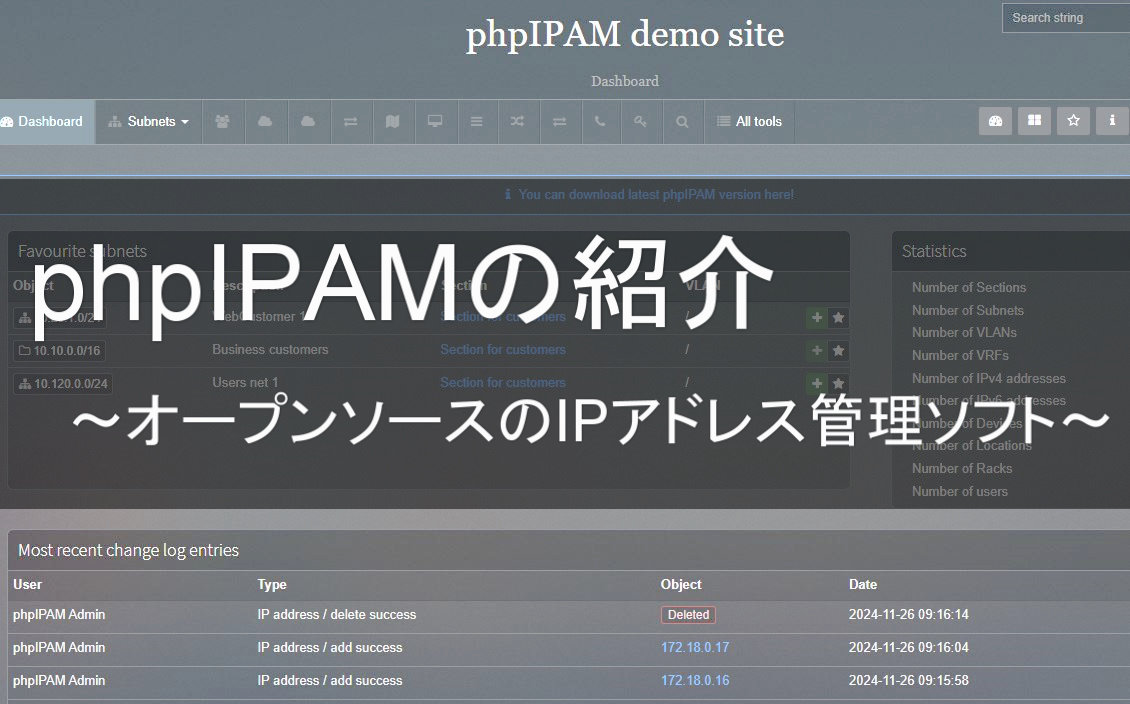The image size is (1130, 704).
Task: Expand the Subnets dropdown menu
Action: (149, 122)
